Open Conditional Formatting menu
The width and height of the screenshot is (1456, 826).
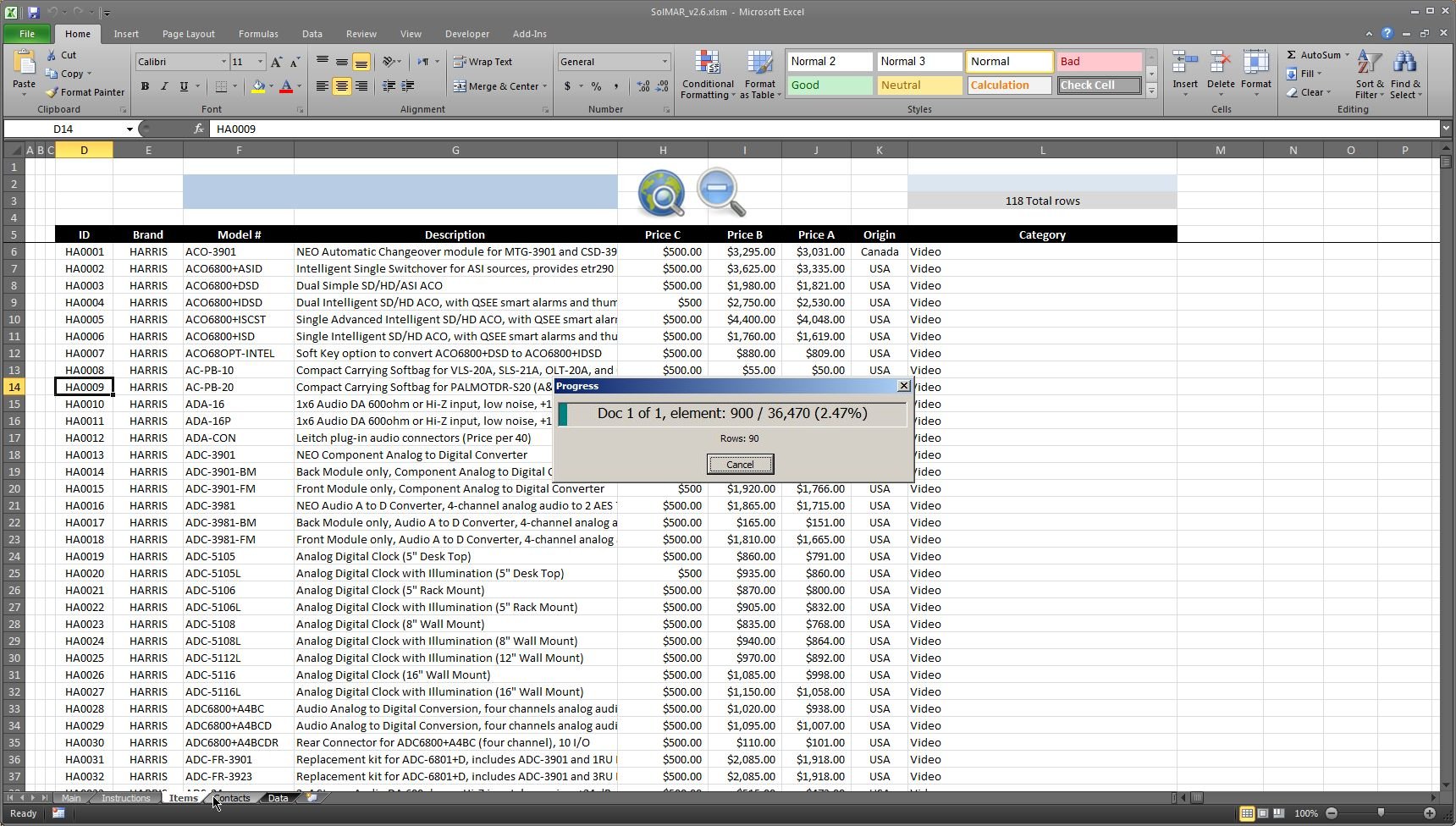coord(708,74)
